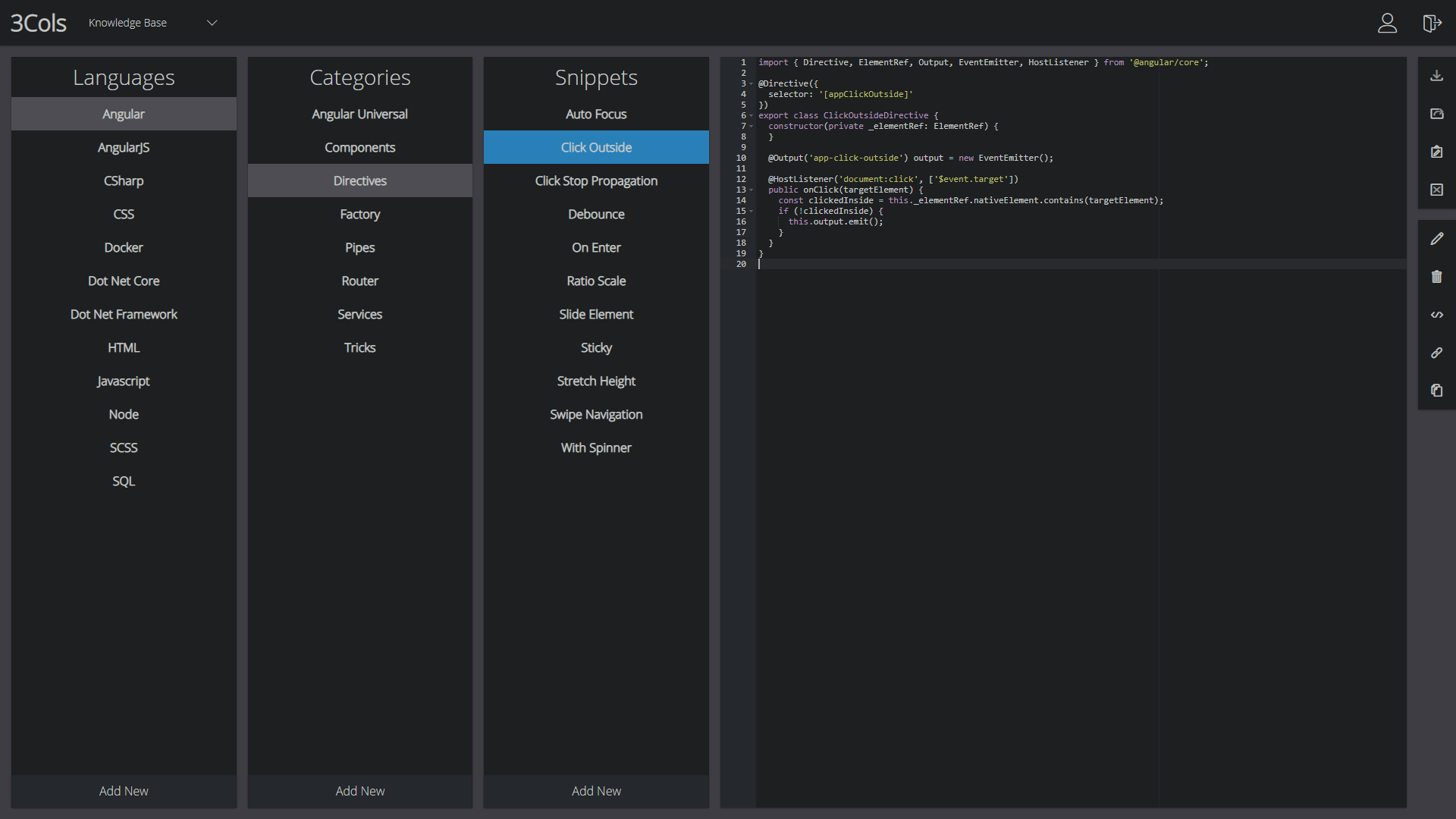
Task: Open the Pipes category
Action: point(359,247)
